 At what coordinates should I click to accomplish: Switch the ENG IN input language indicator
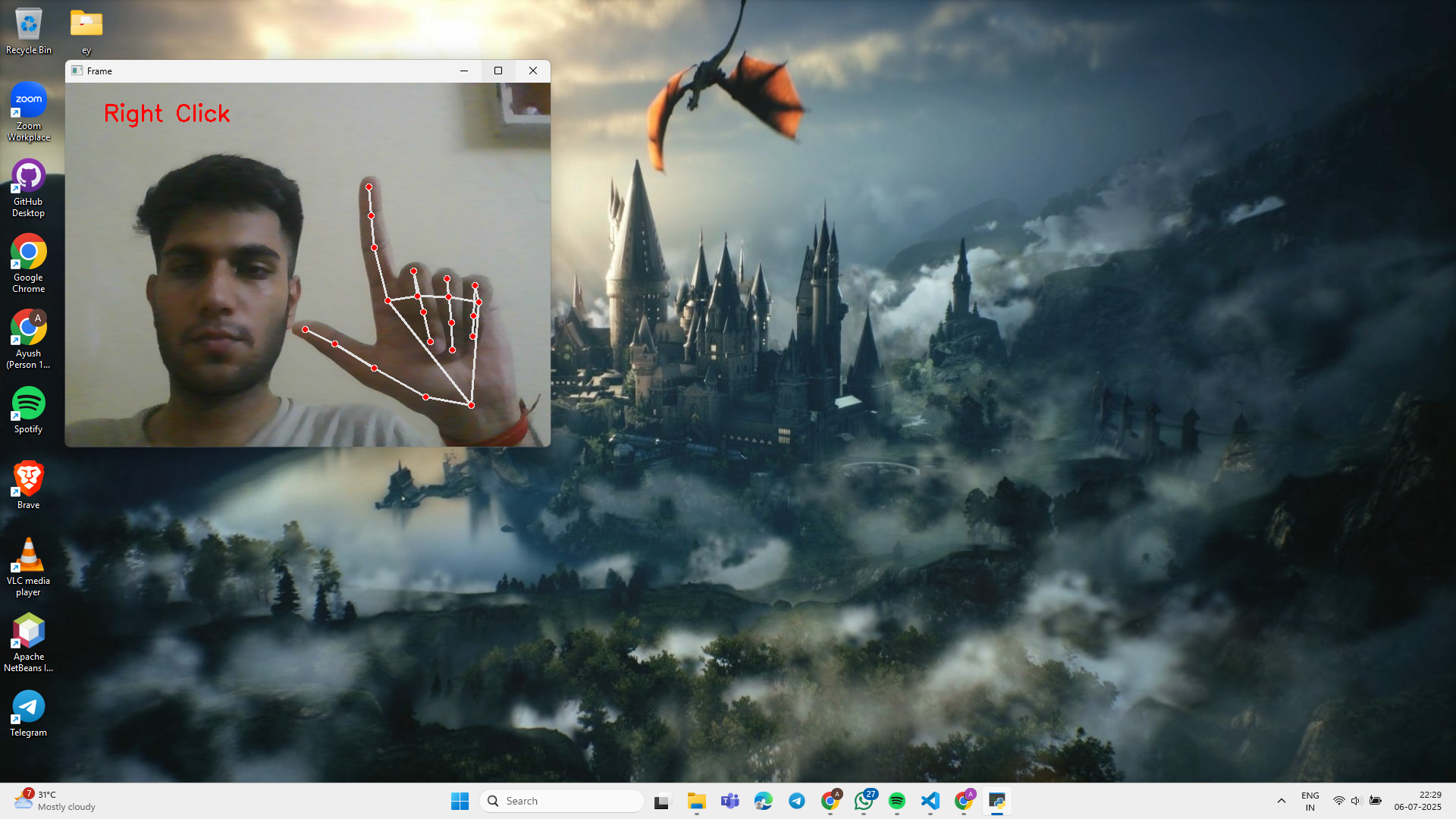(x=1310, y=801)
